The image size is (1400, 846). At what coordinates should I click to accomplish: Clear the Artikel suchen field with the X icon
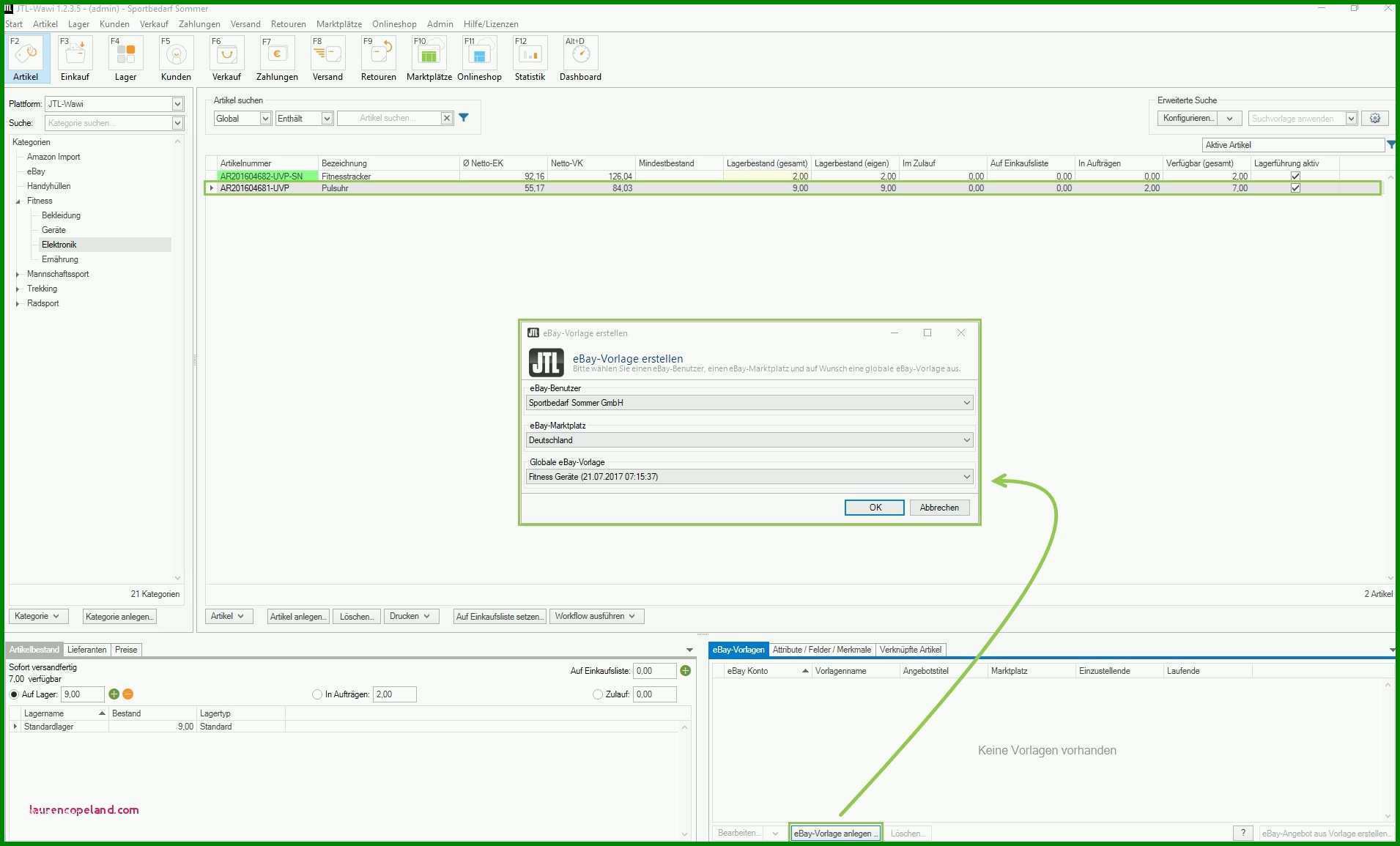click(446, 118)
